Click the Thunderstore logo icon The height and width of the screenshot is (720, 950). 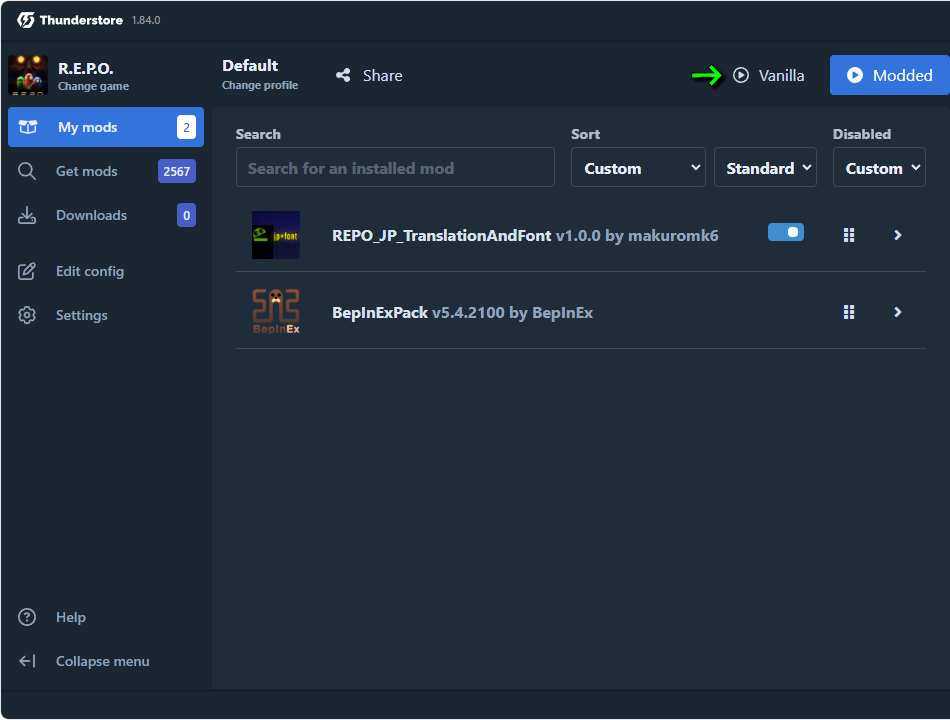tap(26, 20)
